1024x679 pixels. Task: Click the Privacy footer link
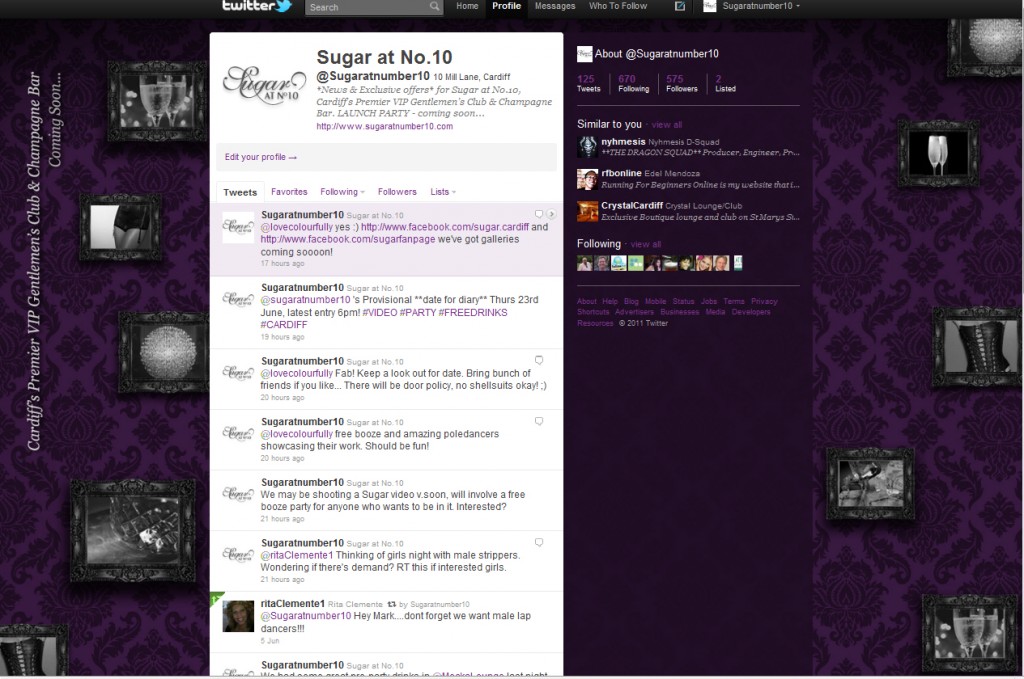point(764,302)
